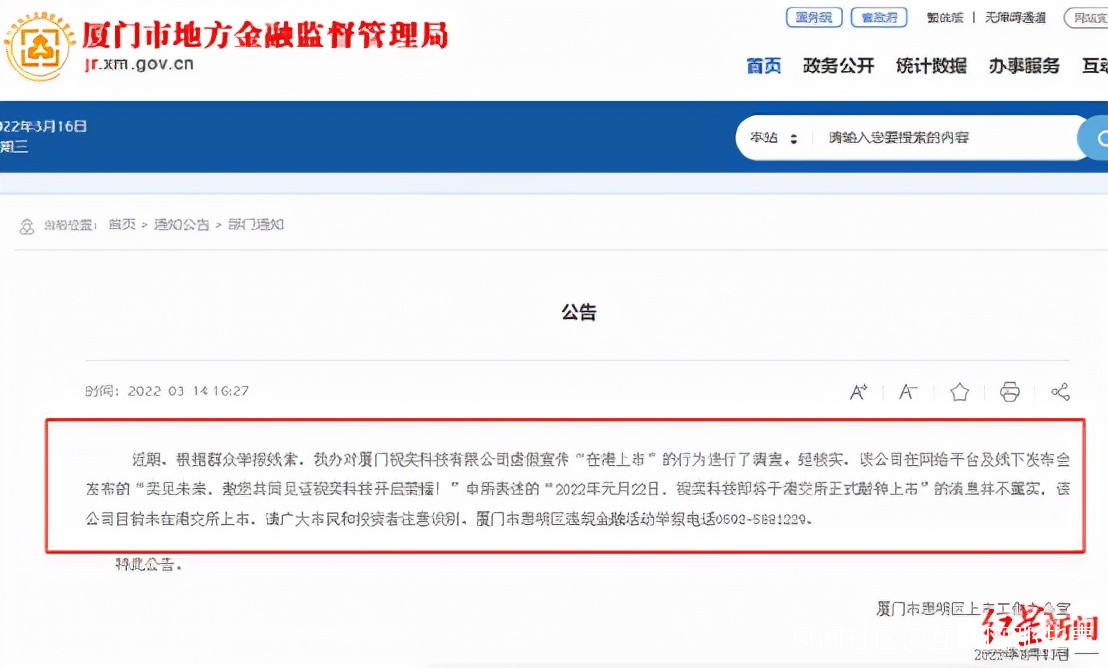Viewport: 1108px width, 668px height.
Task: Click the 首页 breadcrumb link
Action: point(122,225)
